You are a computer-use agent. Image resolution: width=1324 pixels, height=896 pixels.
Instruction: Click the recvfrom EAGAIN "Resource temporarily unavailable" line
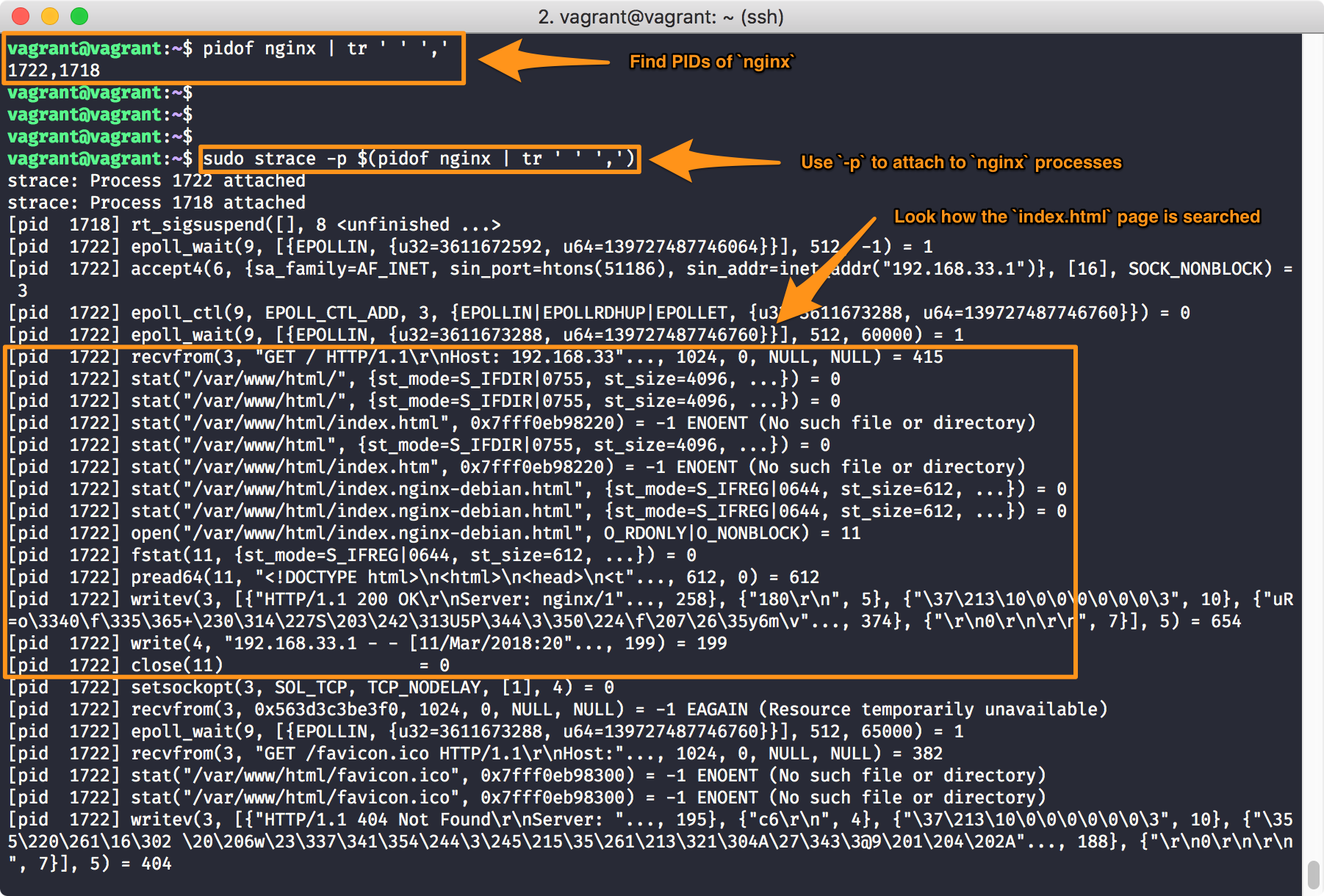coord(558,709)
